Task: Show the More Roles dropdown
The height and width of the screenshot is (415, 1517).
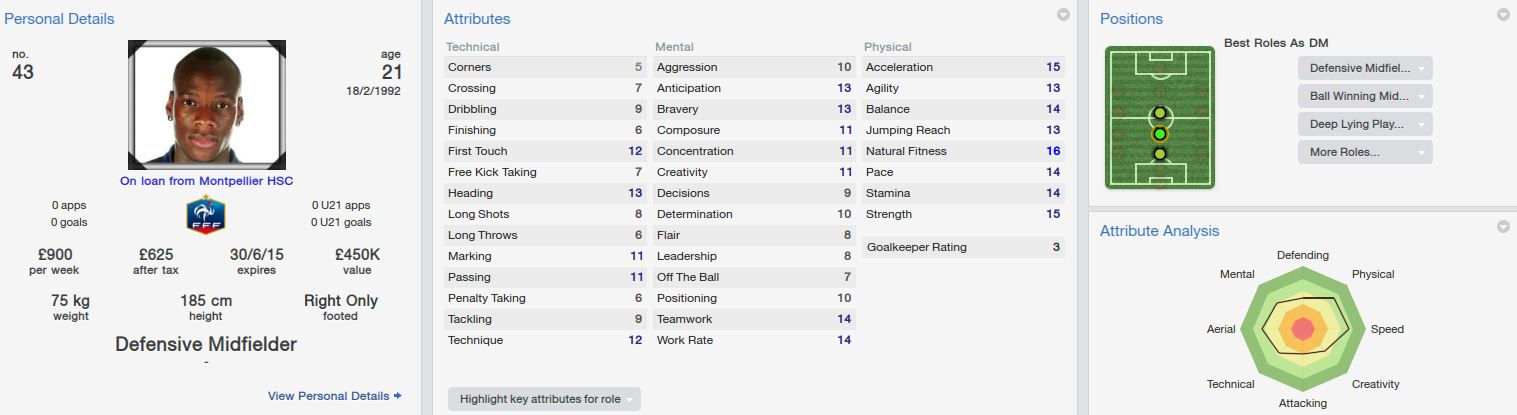Action: (x=1365, y=152)
